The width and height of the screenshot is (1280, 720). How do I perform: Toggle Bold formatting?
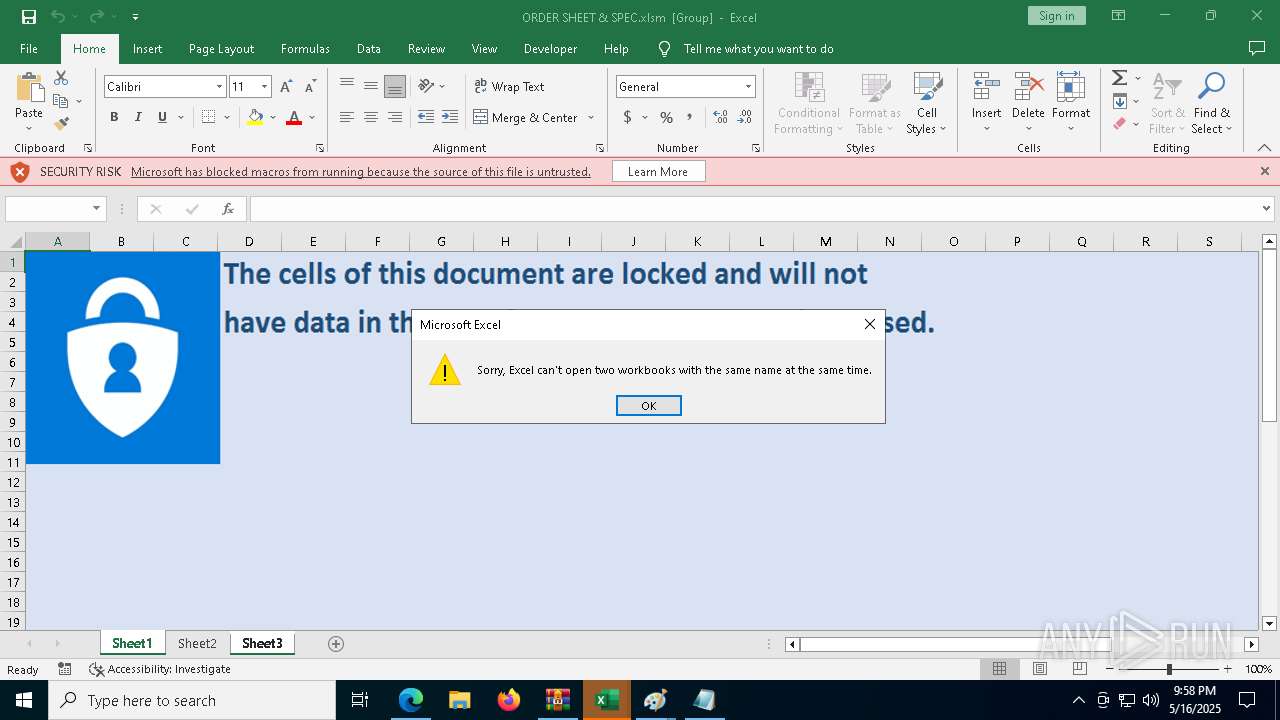(x=114, y=117)
